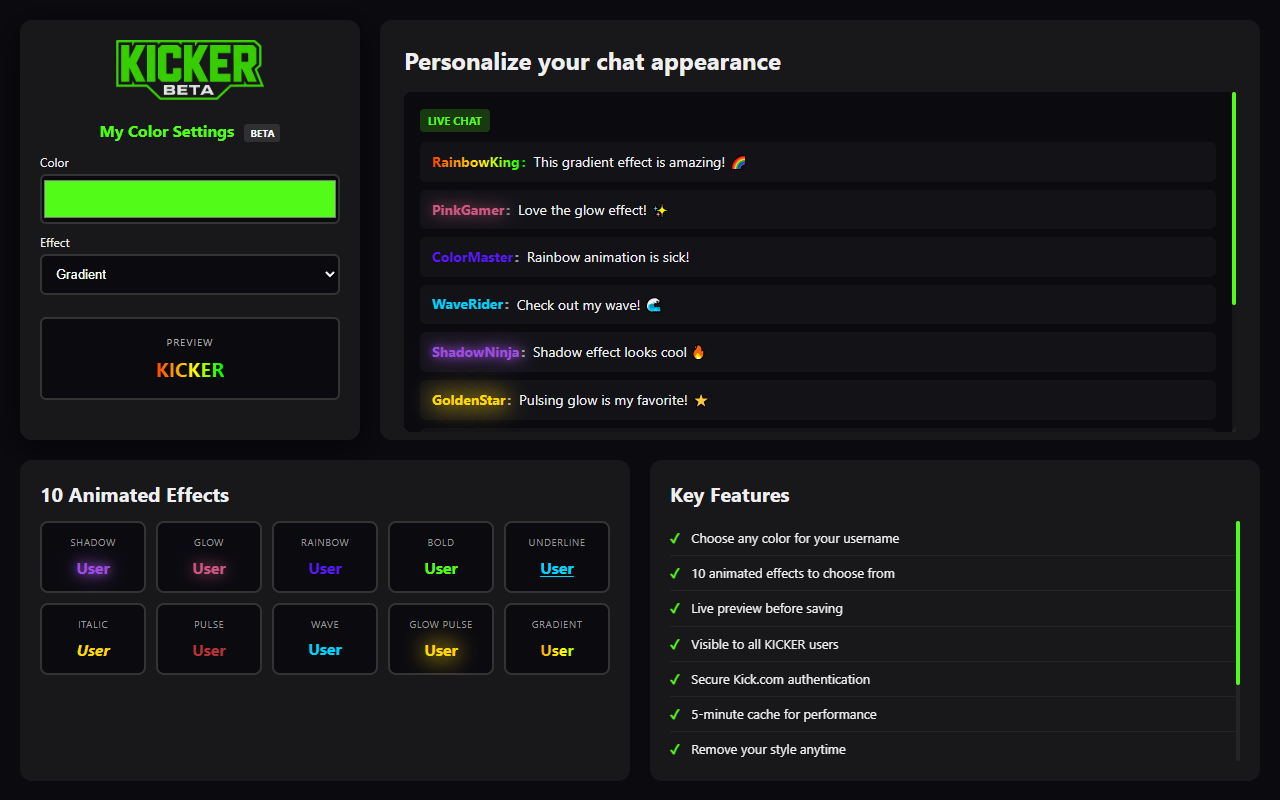Select the text '5-minute cache for performance'
1280x800 pixels.
784,714
